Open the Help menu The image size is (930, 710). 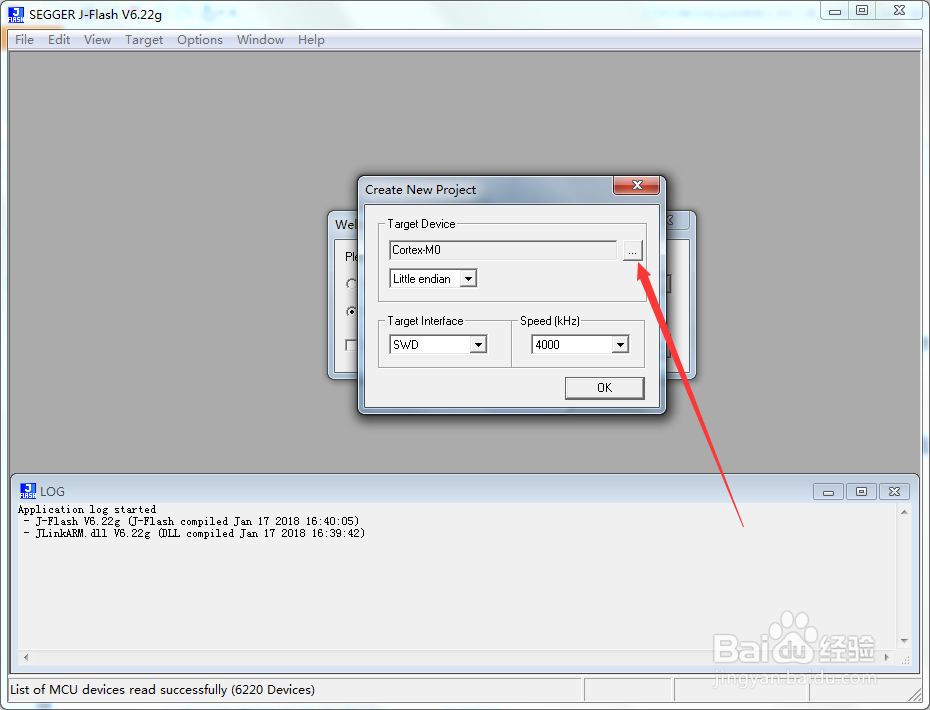click(311, 40)
